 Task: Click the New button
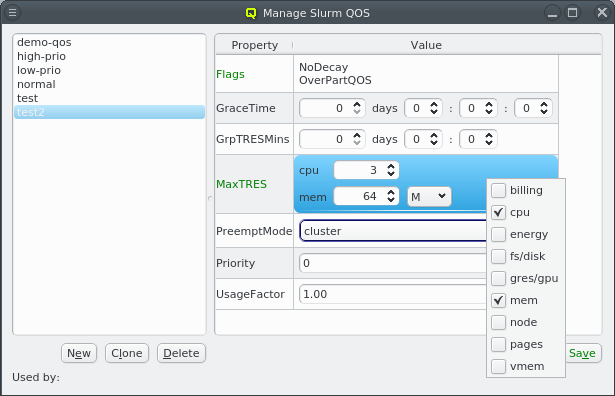79,353
